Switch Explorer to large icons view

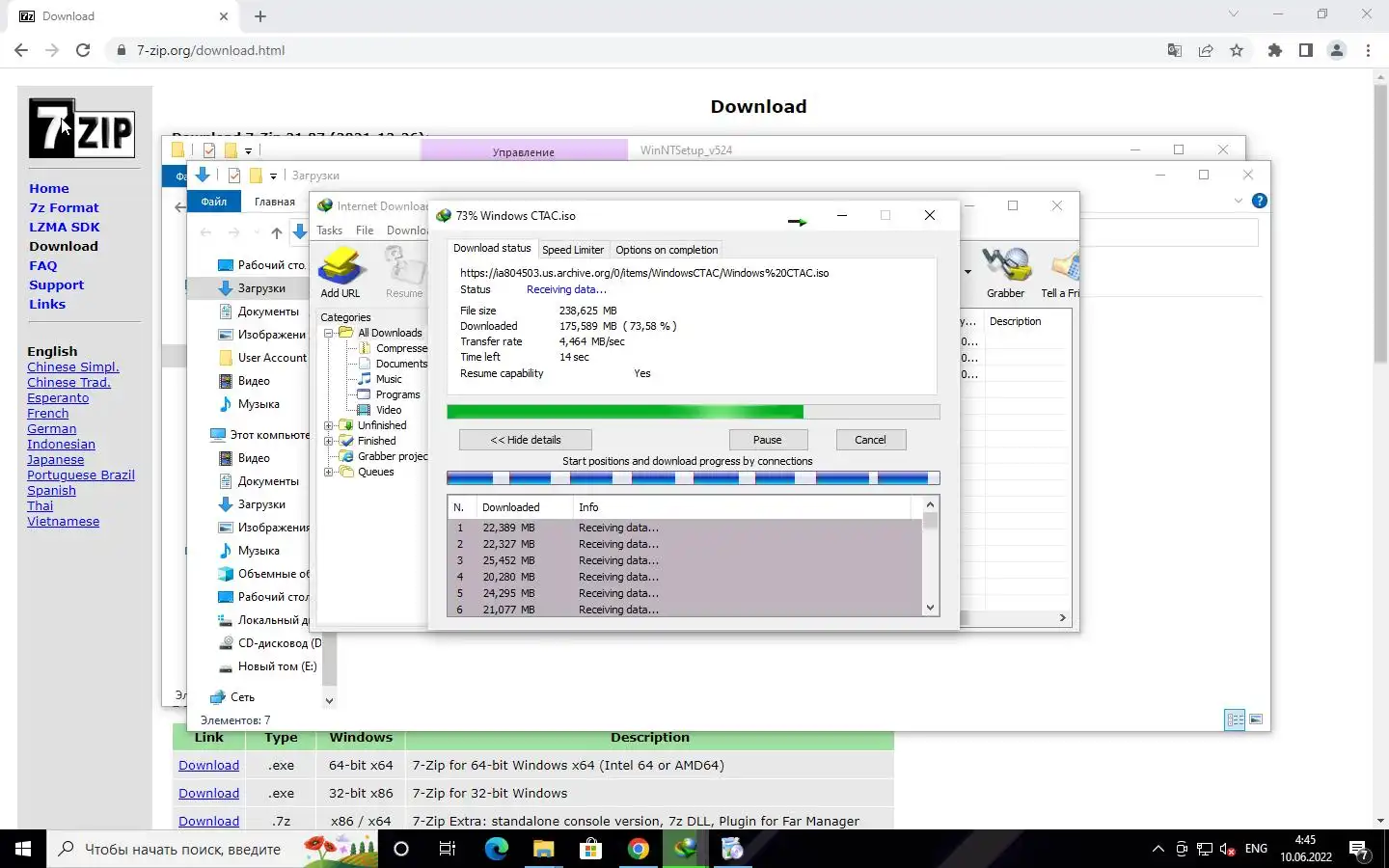[1256, 719]
